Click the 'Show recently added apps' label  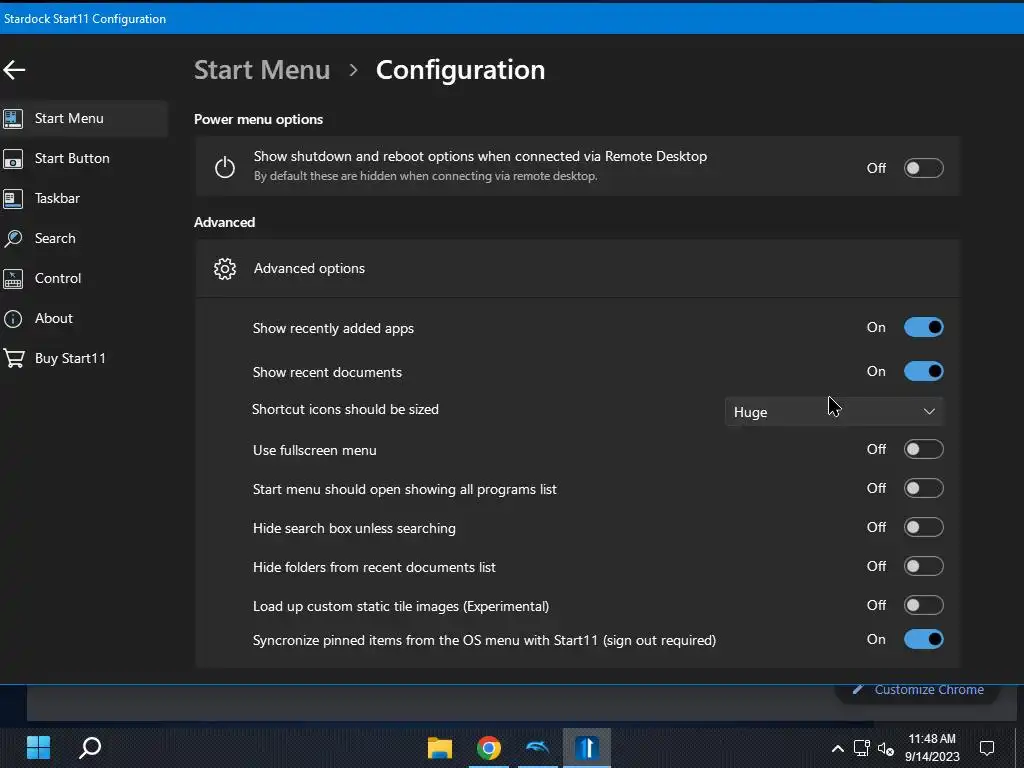click(x=333, y=328)
